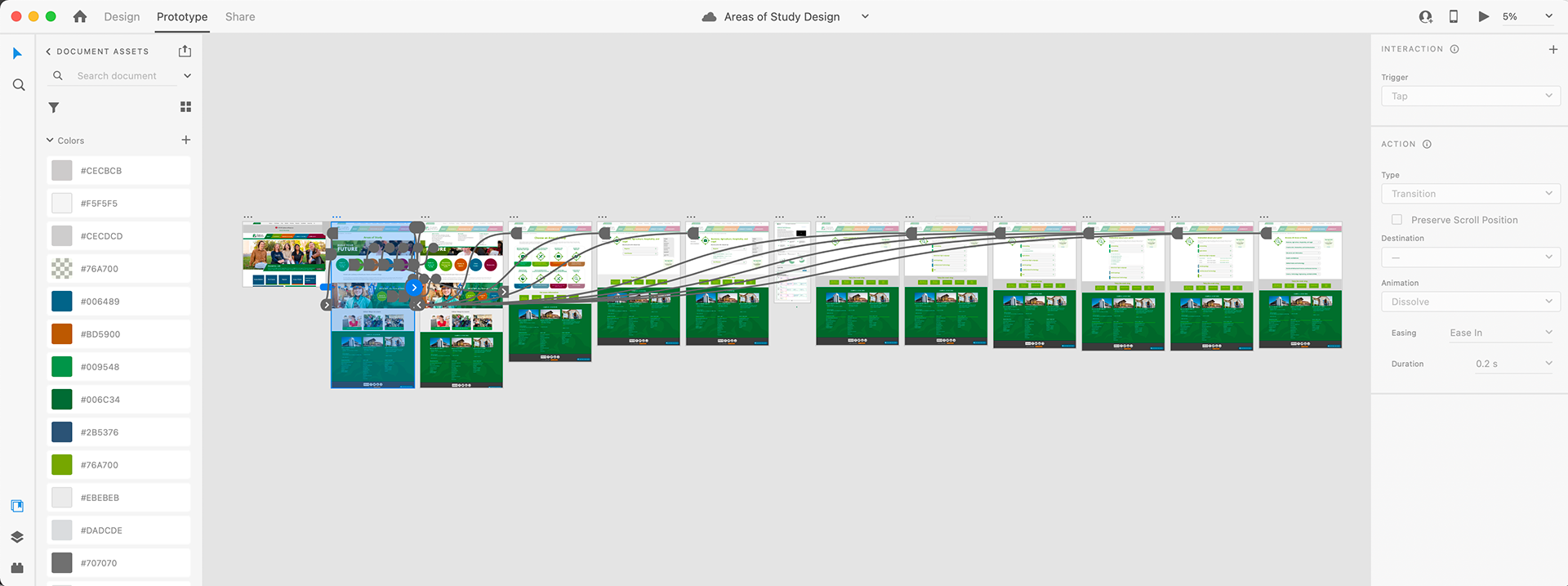Show Action info icon
The height and width of the screenshot is (586, 1568).
(1427, 145)
